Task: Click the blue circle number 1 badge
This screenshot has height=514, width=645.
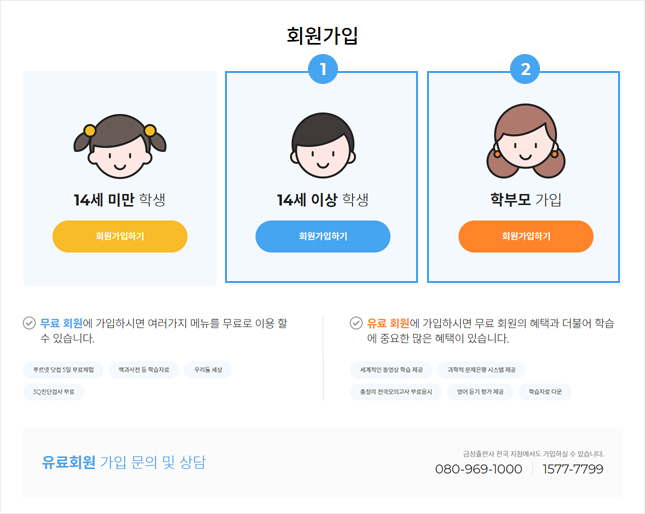Action: coord(323,69)
